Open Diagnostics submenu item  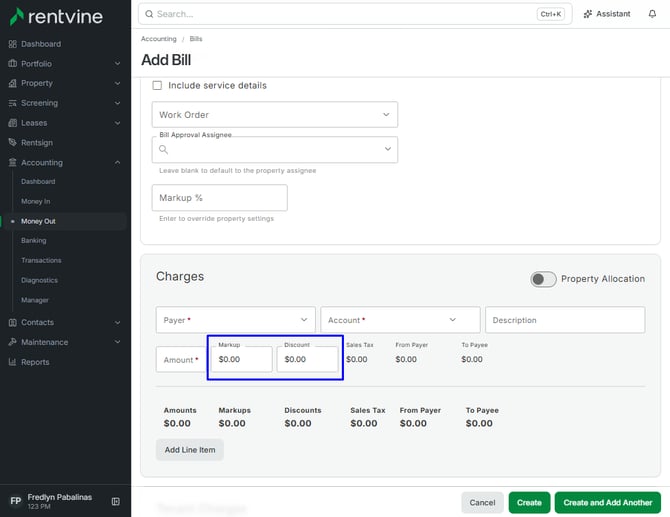39,280
